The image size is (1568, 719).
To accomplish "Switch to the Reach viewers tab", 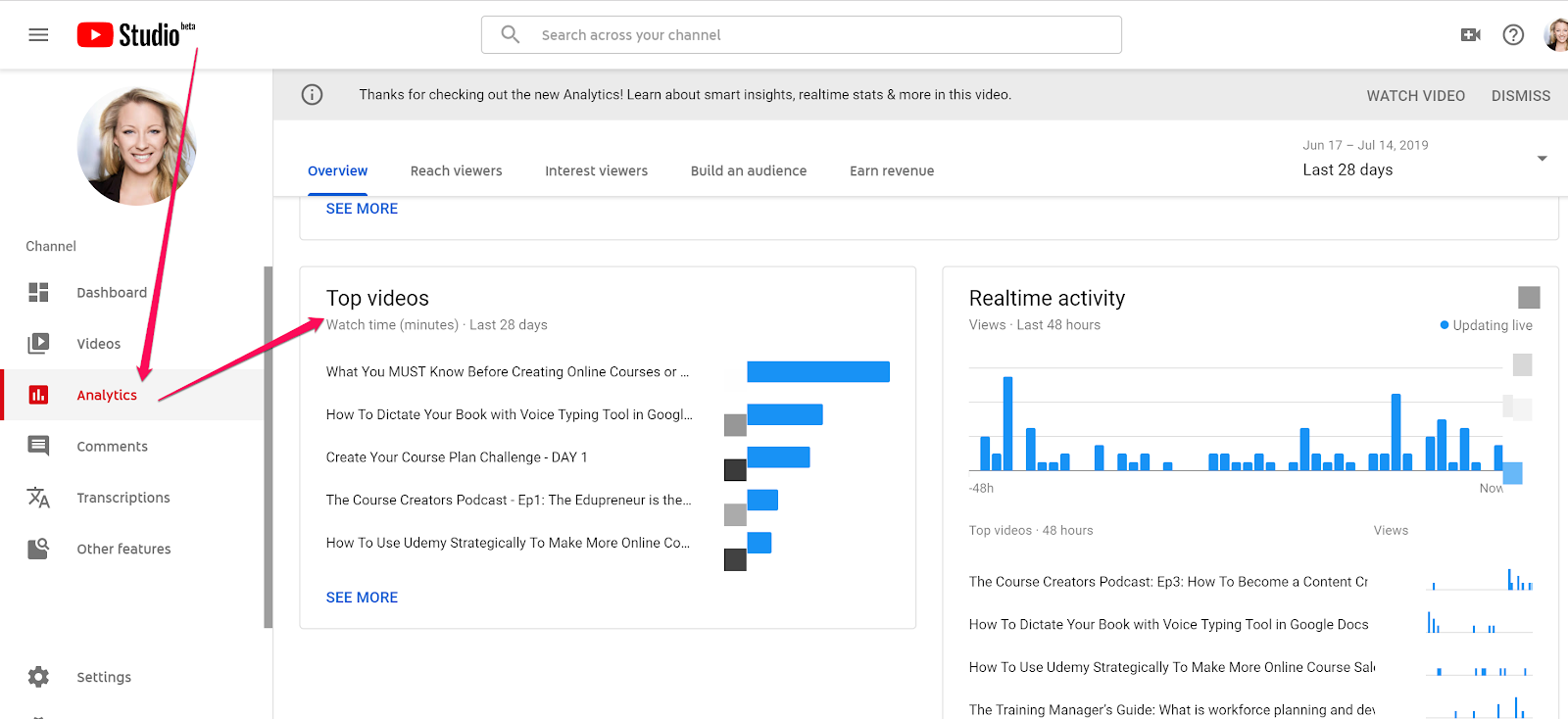I will (456, 170).
